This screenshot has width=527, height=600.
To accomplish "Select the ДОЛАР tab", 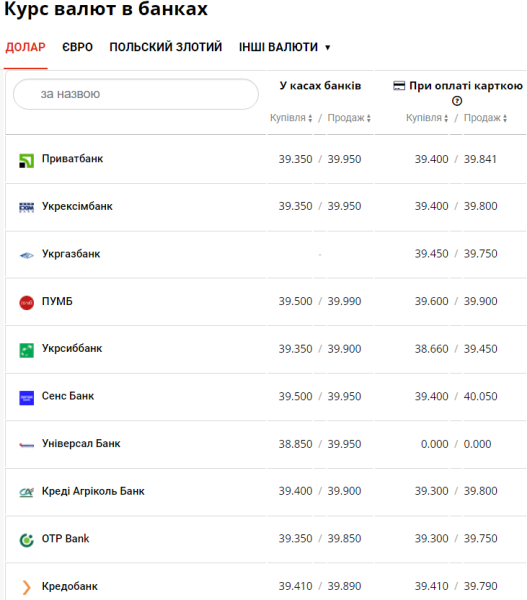I will click(25, 47).
